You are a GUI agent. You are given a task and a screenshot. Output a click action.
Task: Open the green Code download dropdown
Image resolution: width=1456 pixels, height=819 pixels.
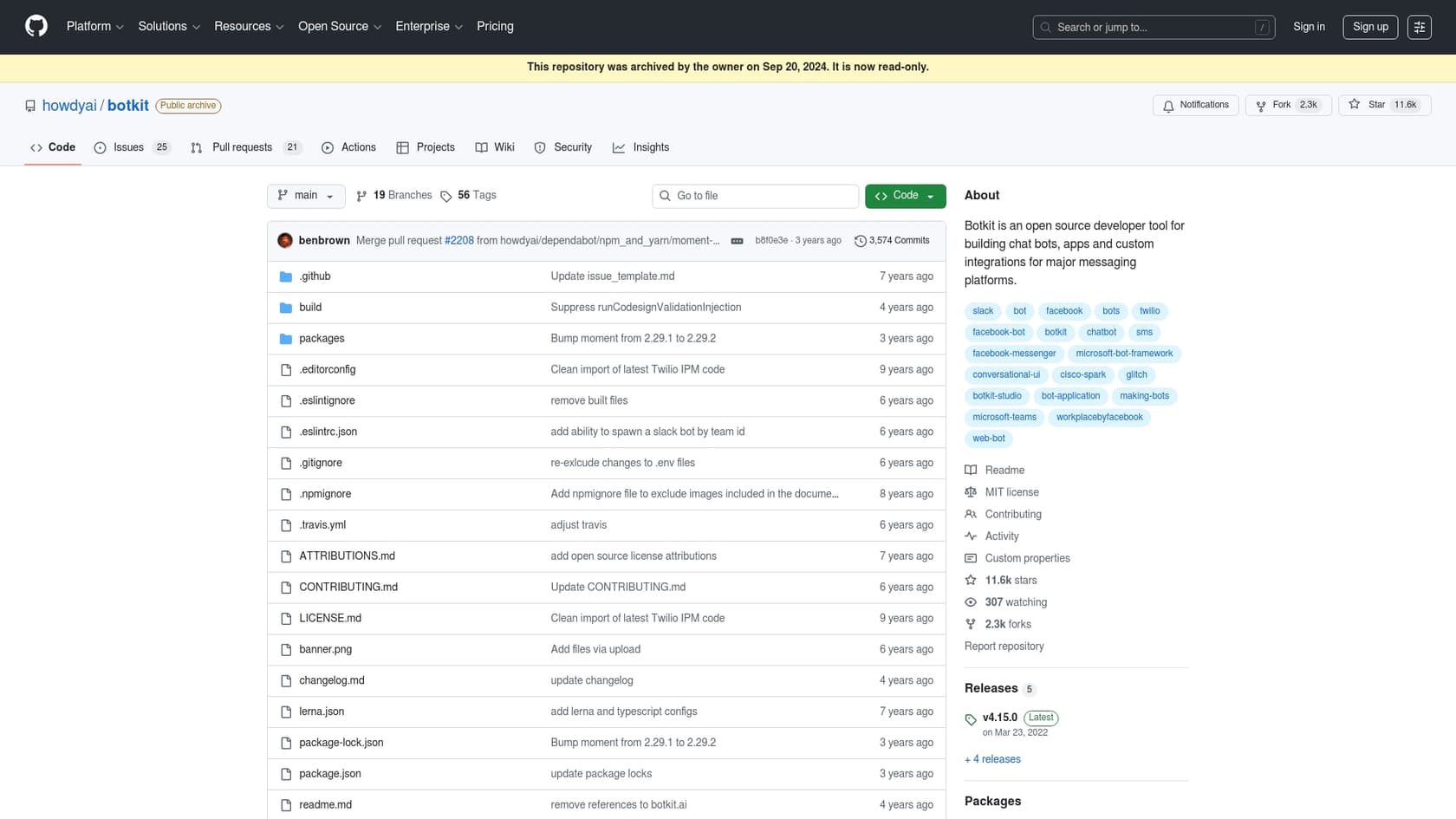coord(904,196)
